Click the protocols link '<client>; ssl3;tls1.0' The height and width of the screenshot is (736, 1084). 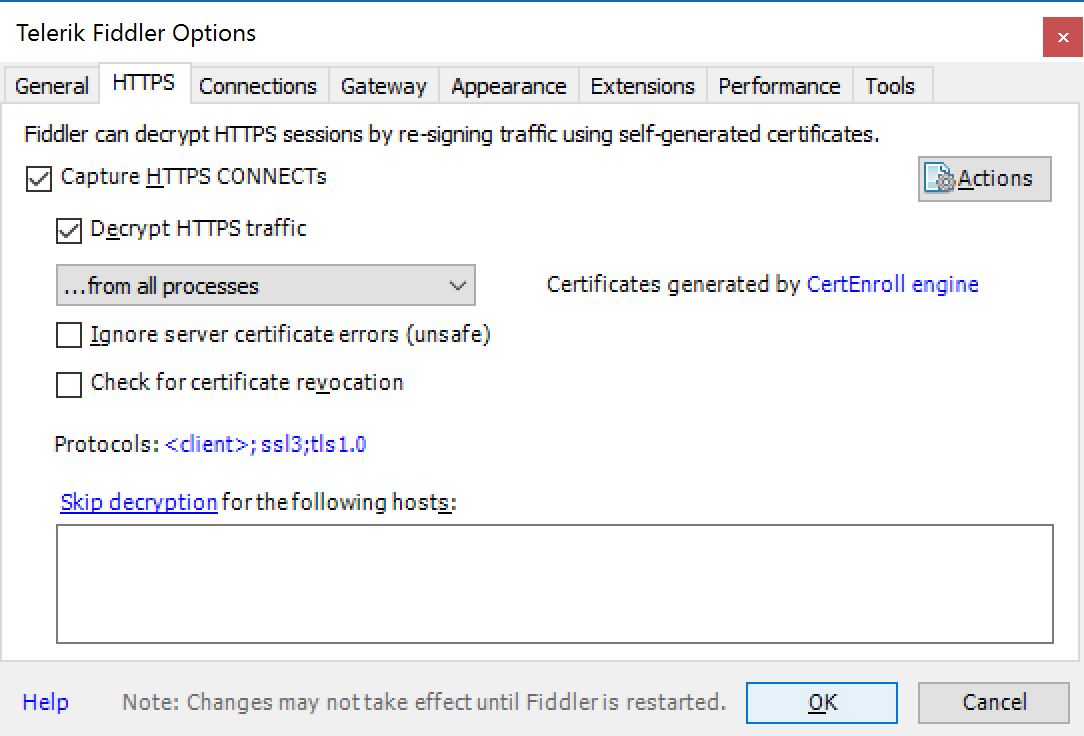coord(266,445)
